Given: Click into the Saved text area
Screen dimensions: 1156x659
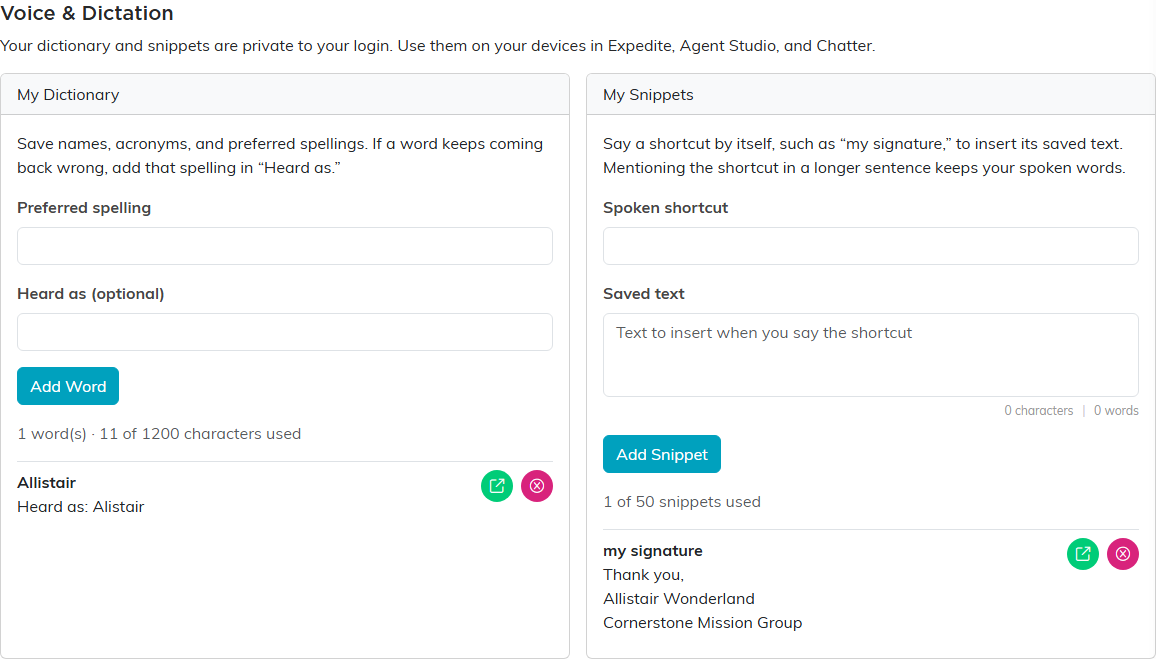Looking at the screenshot, I should point(871,355).
